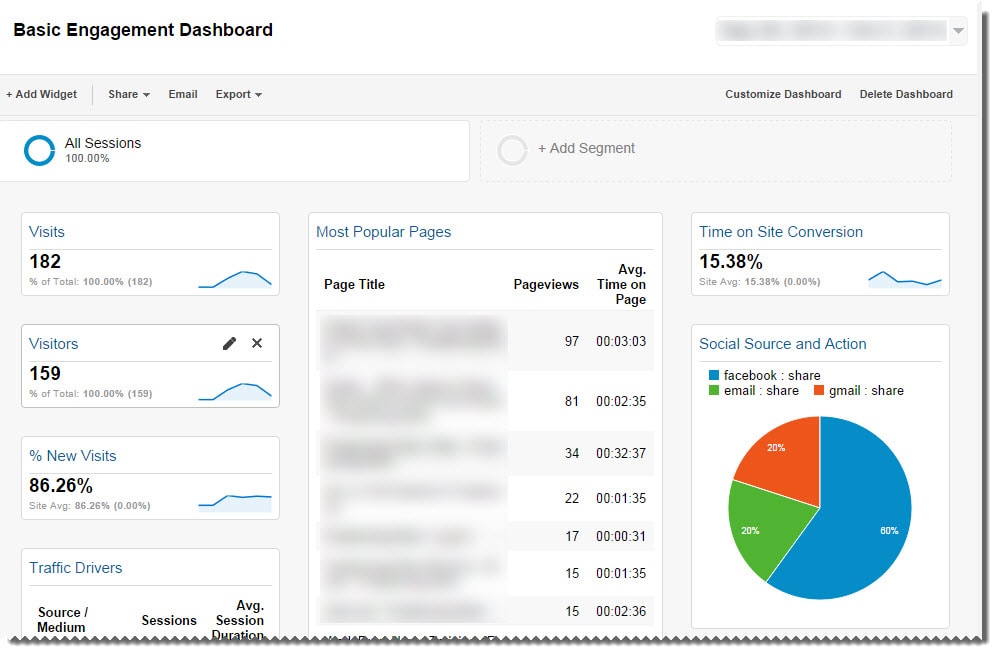Click the green email : share legend swatch
This screenshot has height=656, width=997.
[714, 390]
